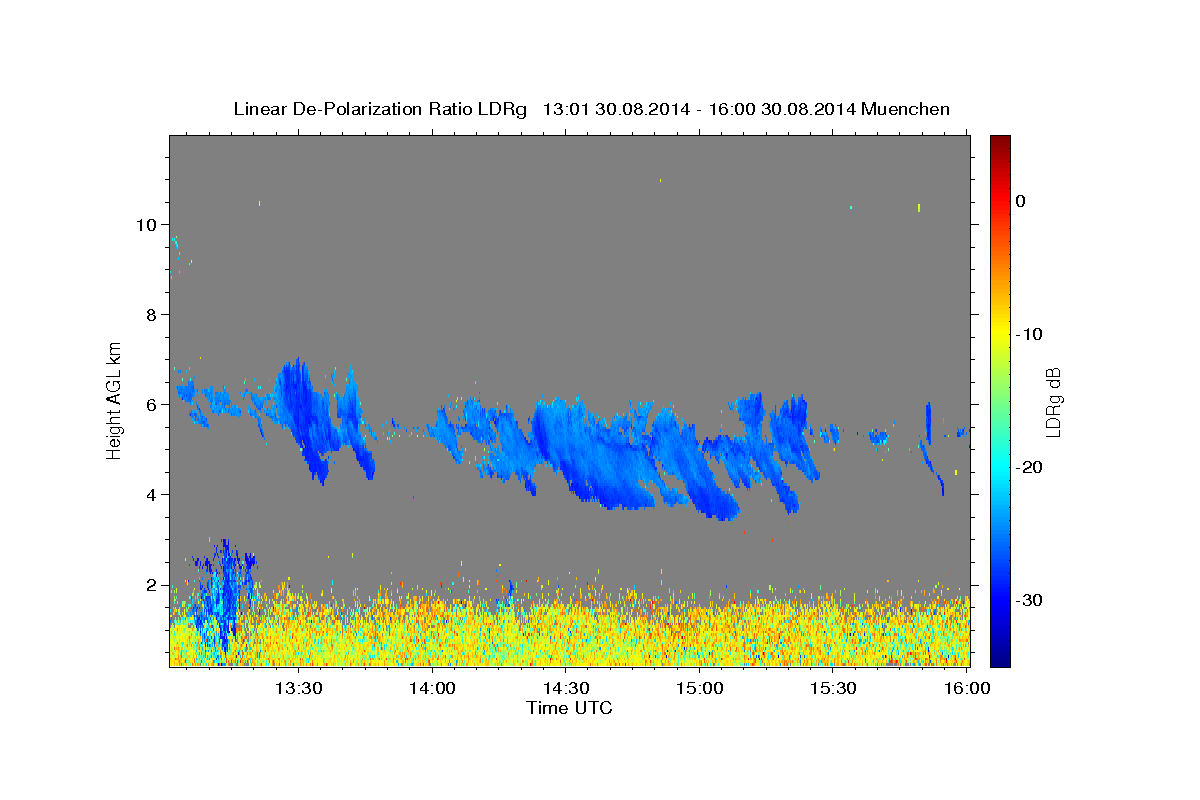Click the '16:00' time axis label
Screen dimensions: 1200x800
click(x=967, y=688)
